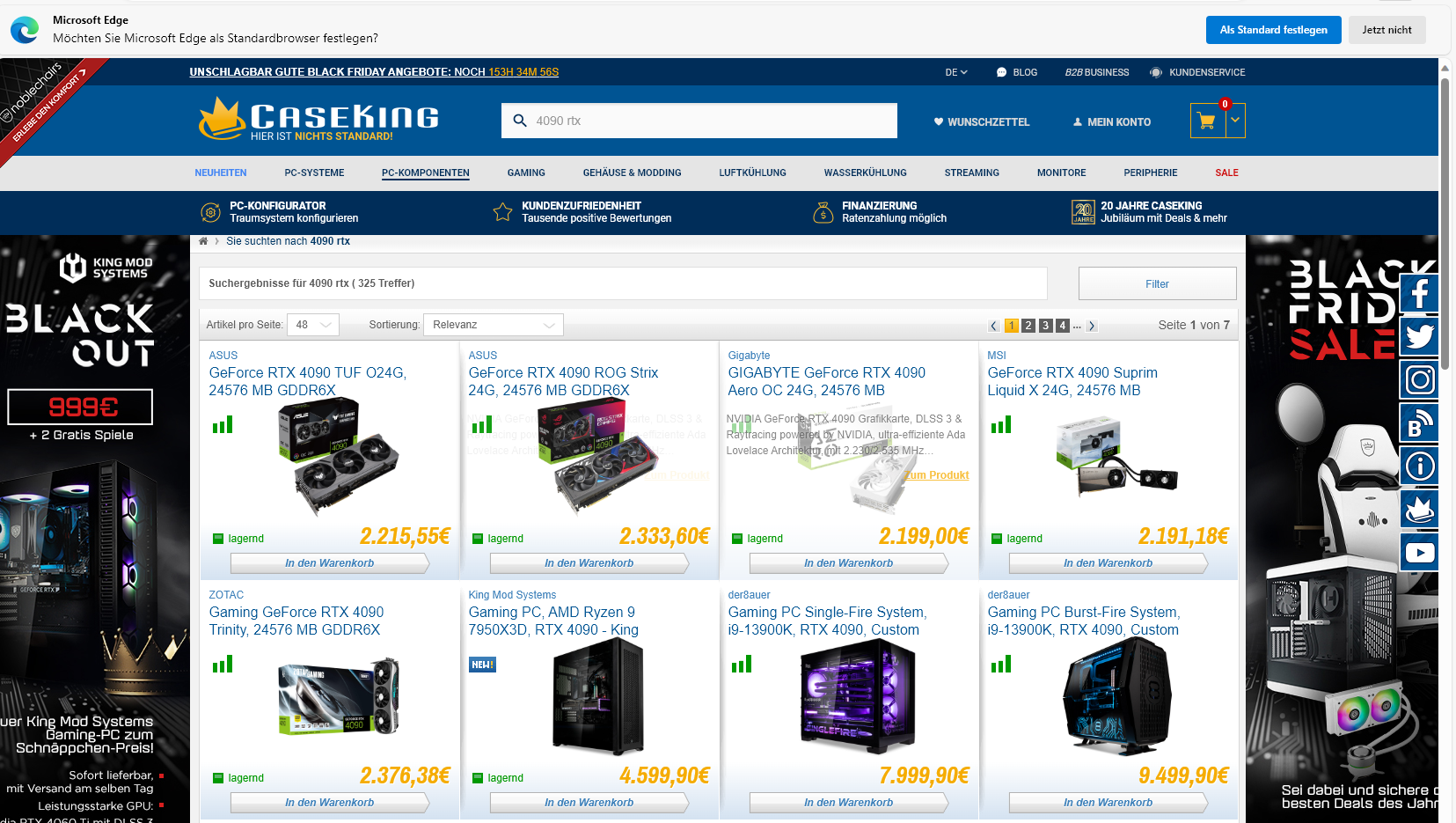Expand the cart dropdown arrow

[1235, 121]
